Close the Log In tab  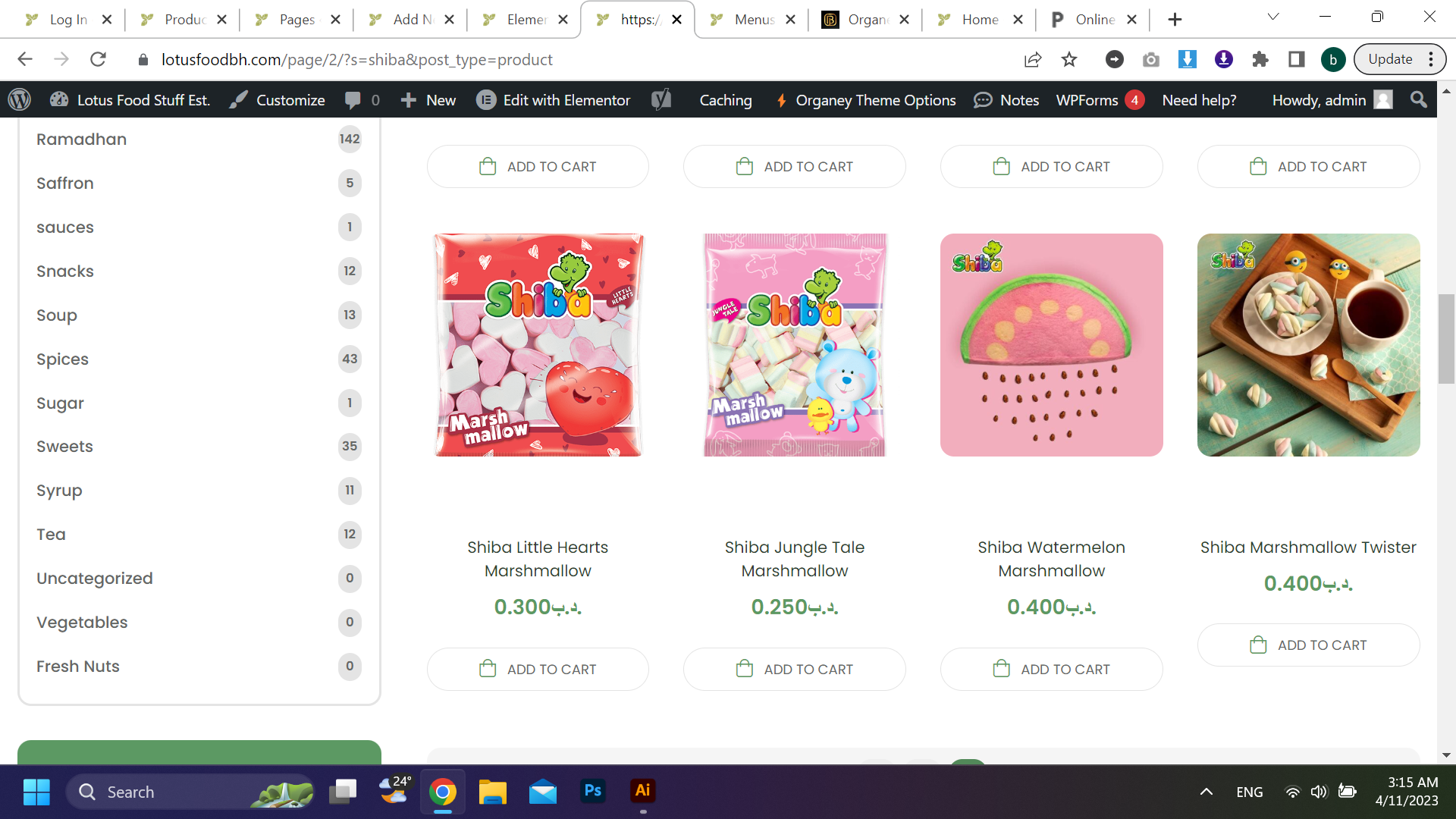tap(107, 19)
